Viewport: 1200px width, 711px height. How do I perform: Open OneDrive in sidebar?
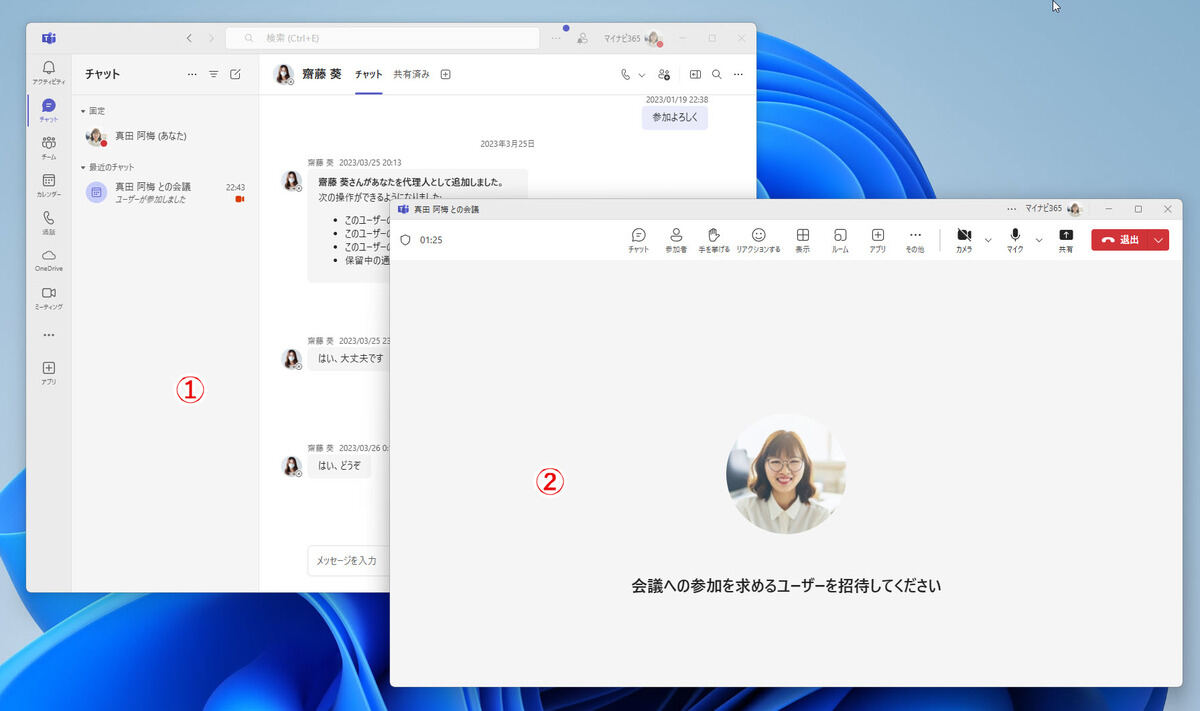[x=48, y=260]
